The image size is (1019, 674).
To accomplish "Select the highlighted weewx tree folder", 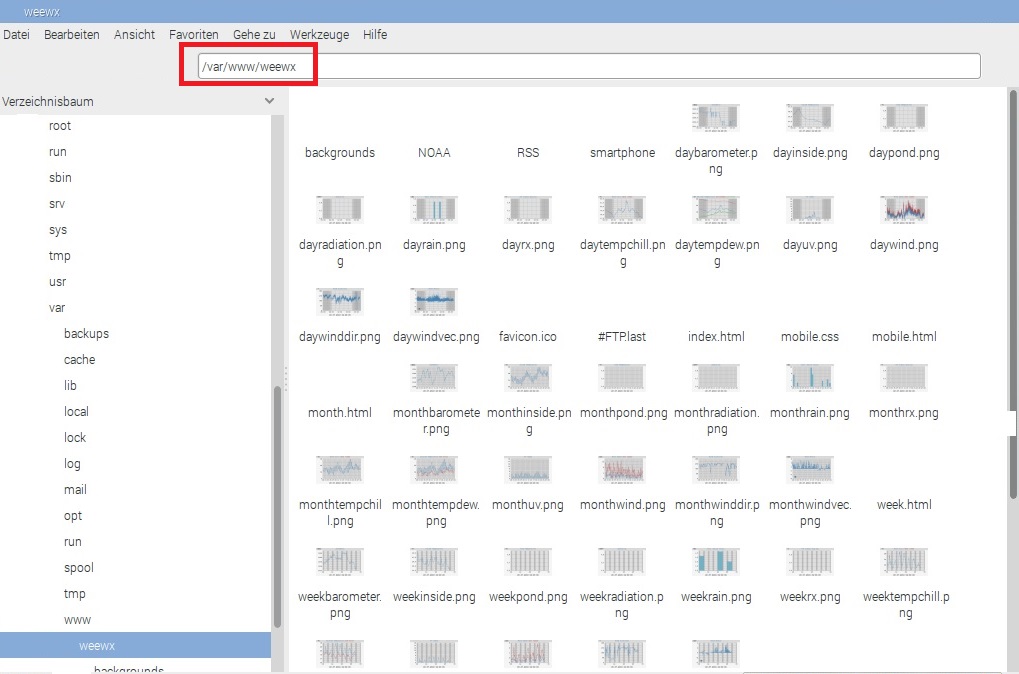I will [135, 645].
